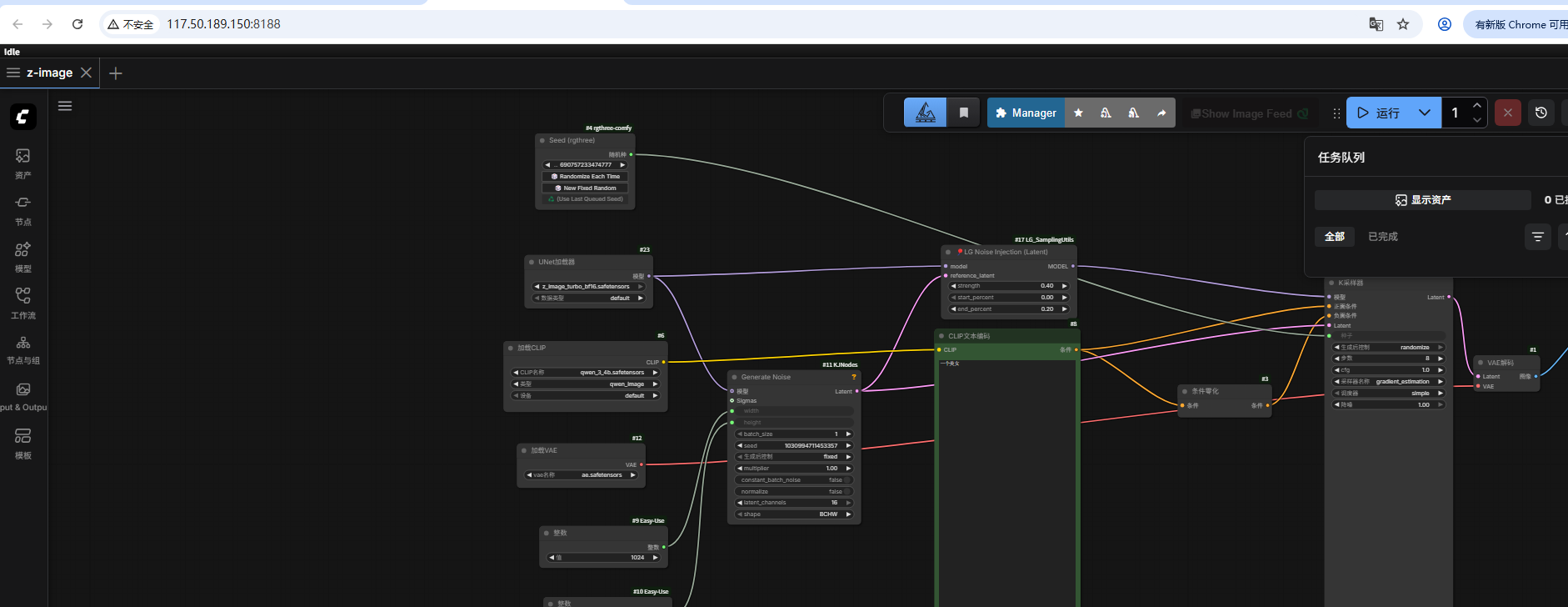
Task: Open the CLIP名称 qwen_3_4b.safetensors selector
Action: (x=586, y=373)
